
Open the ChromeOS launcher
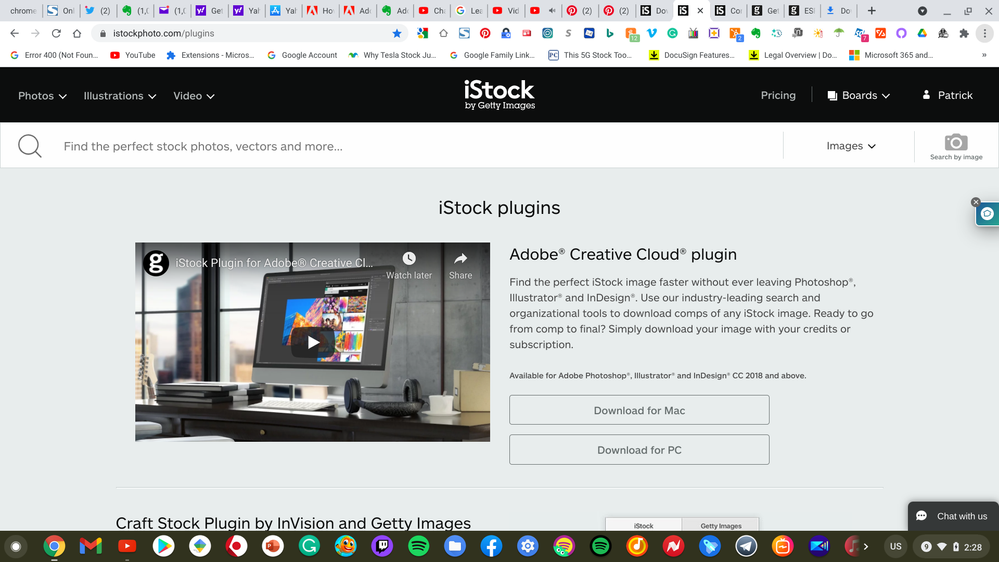[16, 546]
